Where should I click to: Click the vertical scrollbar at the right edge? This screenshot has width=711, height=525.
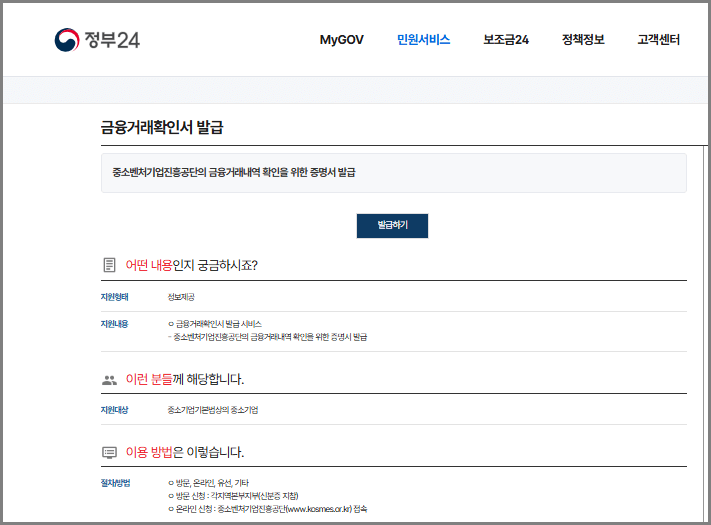(x=705, y=333)
